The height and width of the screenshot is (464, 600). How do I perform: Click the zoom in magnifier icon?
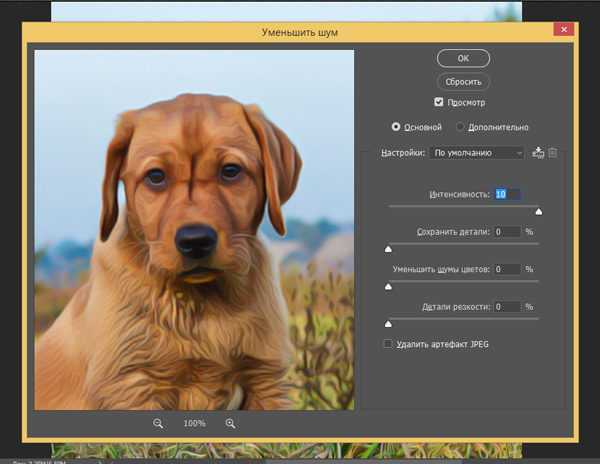tap(230, 423)
